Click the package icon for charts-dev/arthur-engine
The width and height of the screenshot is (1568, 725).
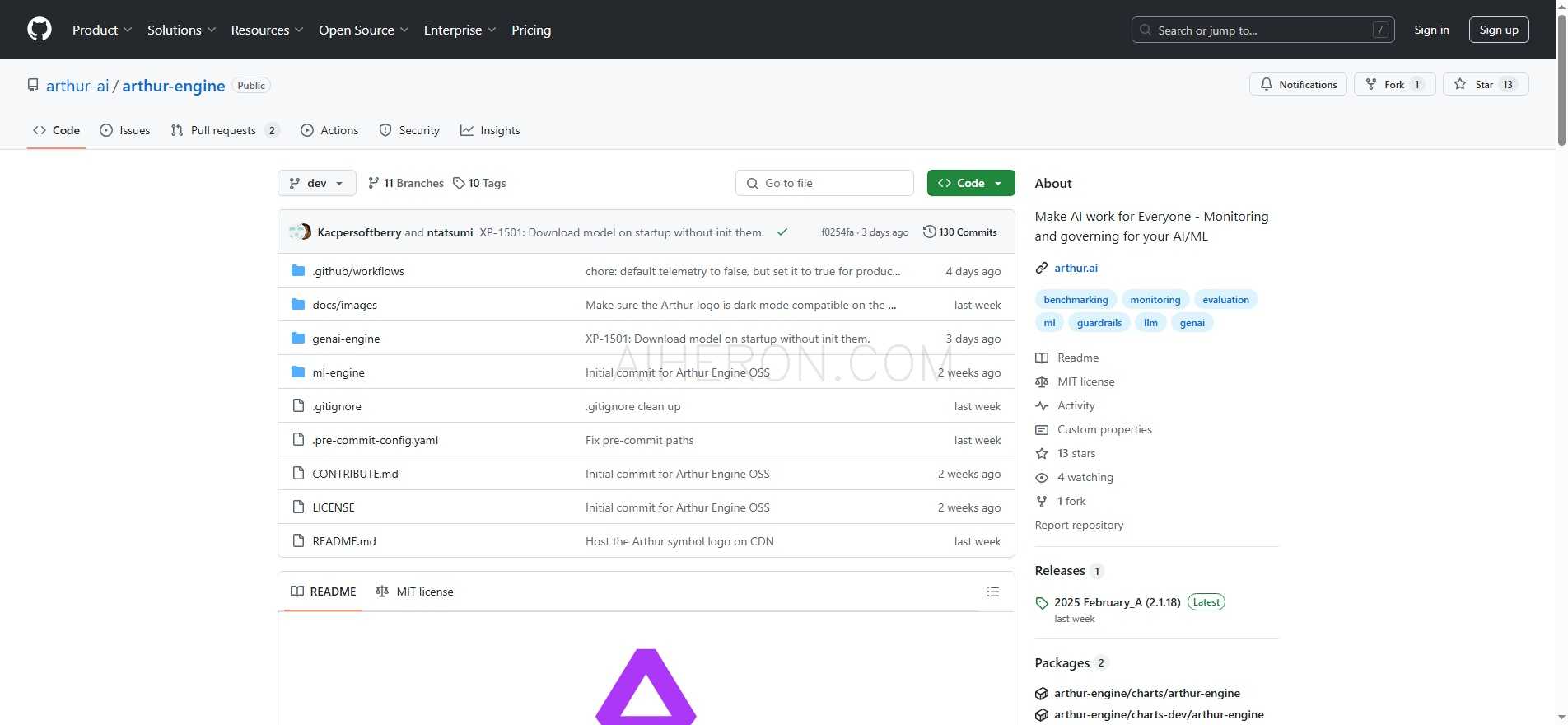click(x=1042, y=714)
